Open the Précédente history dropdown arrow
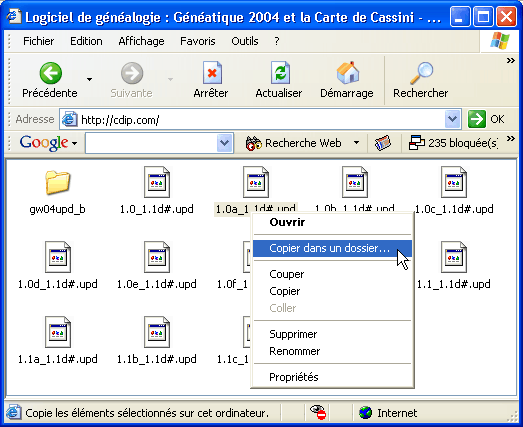 (89, 79)
